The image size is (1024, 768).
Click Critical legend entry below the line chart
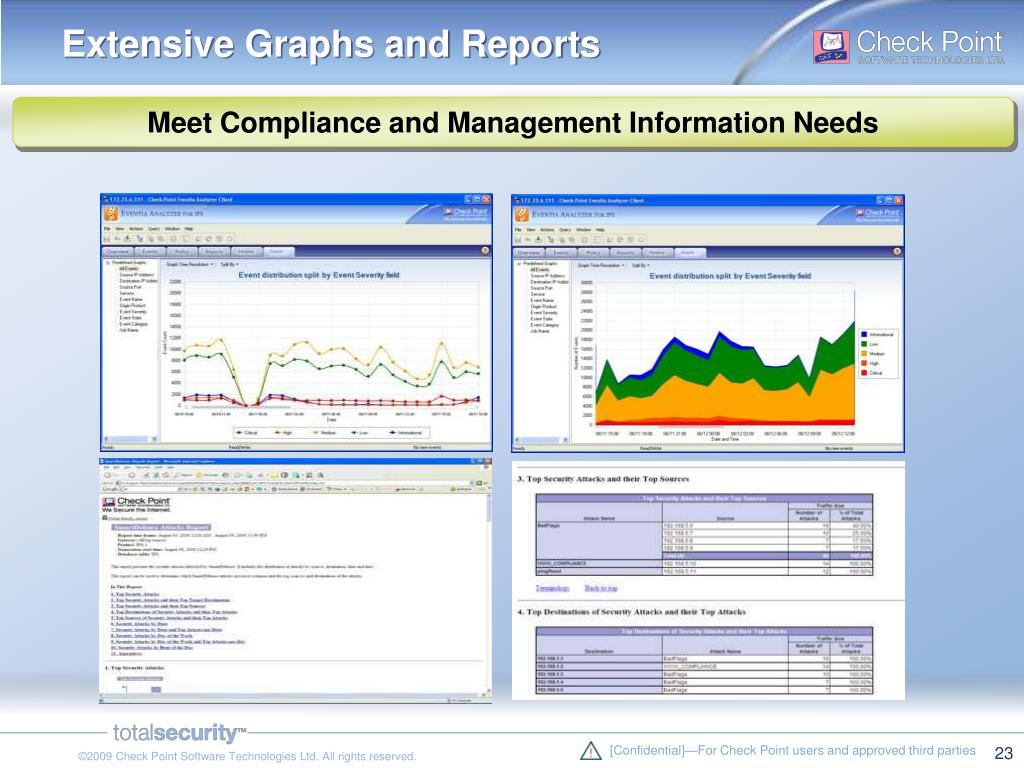[247, 432]
